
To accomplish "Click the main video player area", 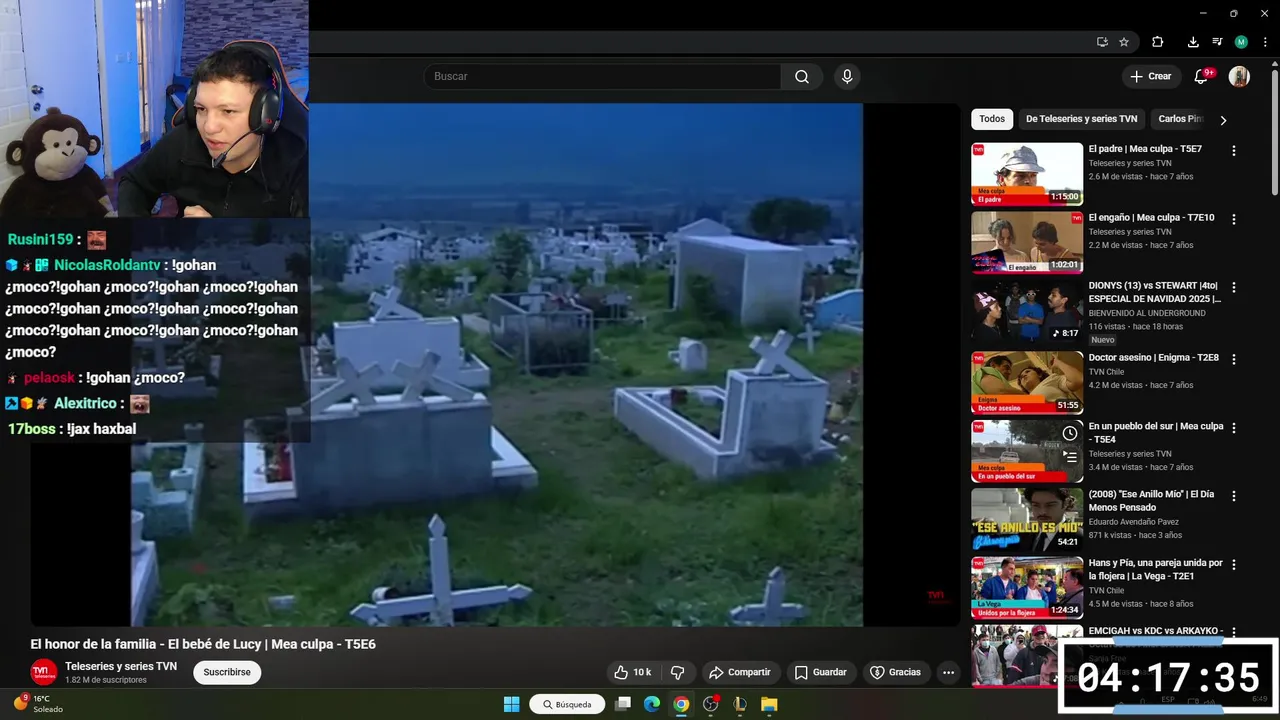I will pos(495,365).
